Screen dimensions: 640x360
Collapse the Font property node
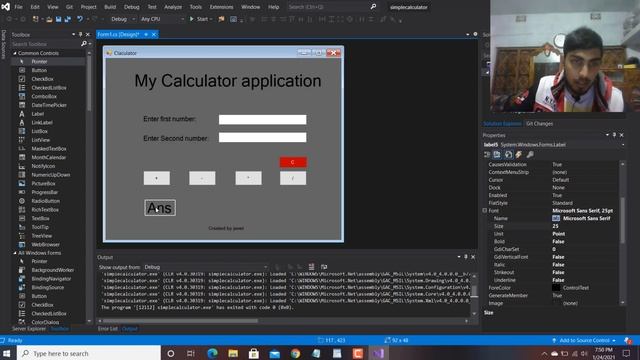(485, 211)
